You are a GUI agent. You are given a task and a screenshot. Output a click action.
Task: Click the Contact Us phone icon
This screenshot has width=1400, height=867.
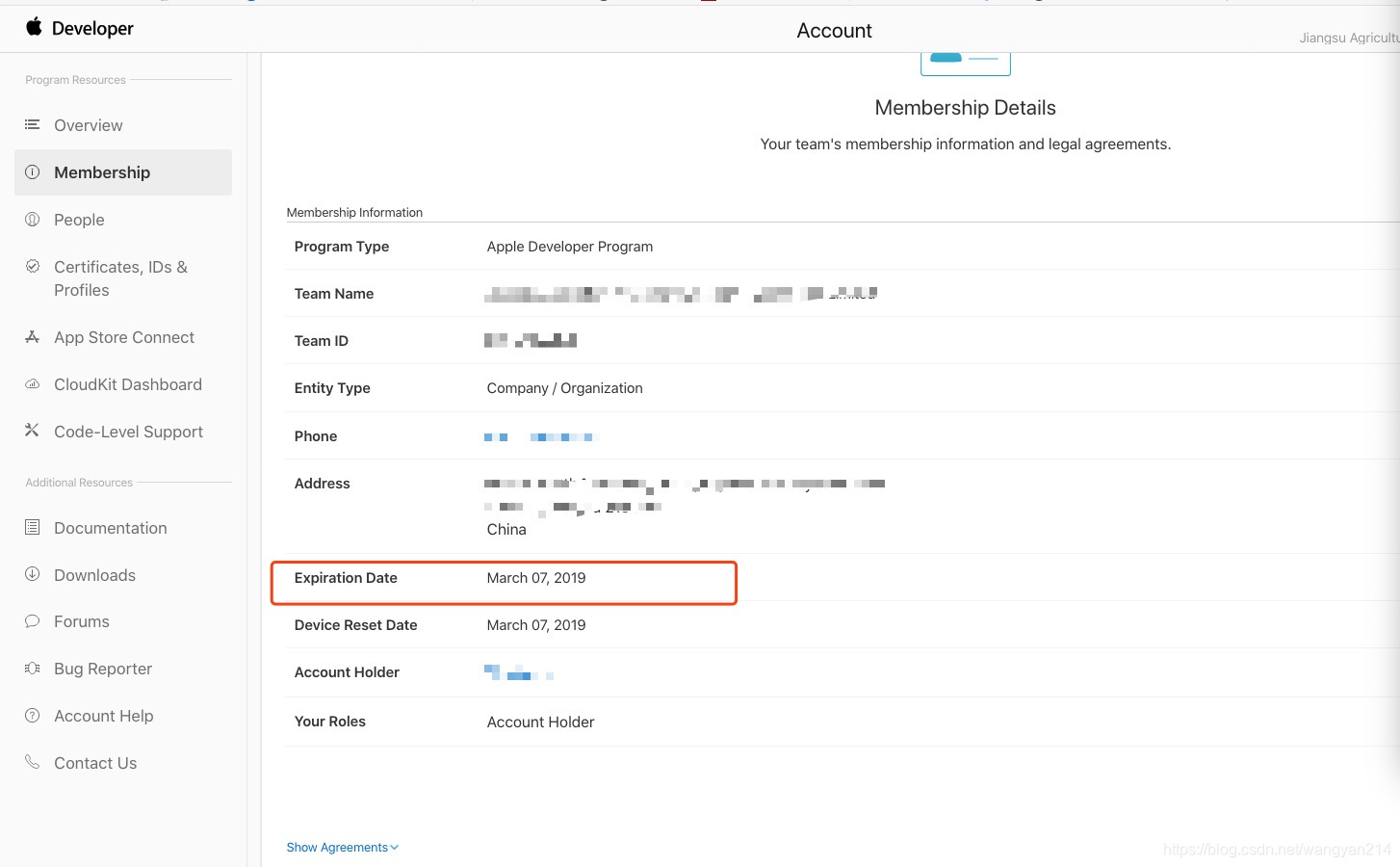click(x=32, y=762)
